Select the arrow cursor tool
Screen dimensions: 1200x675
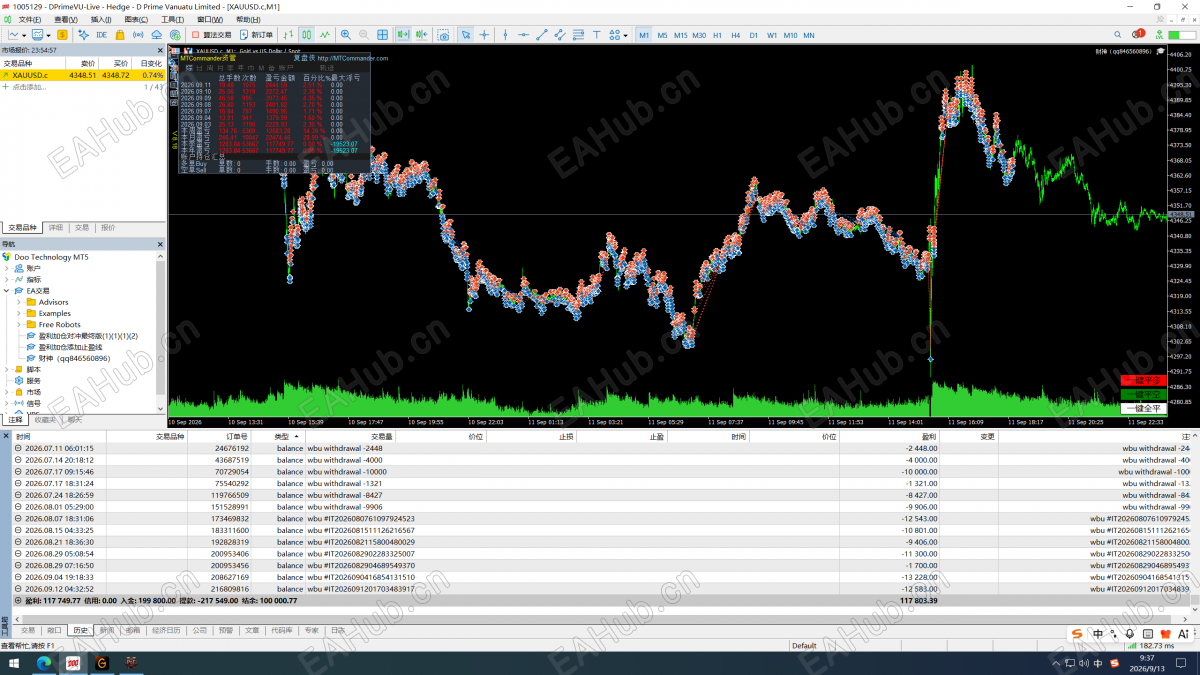click(x=466, y=35)
